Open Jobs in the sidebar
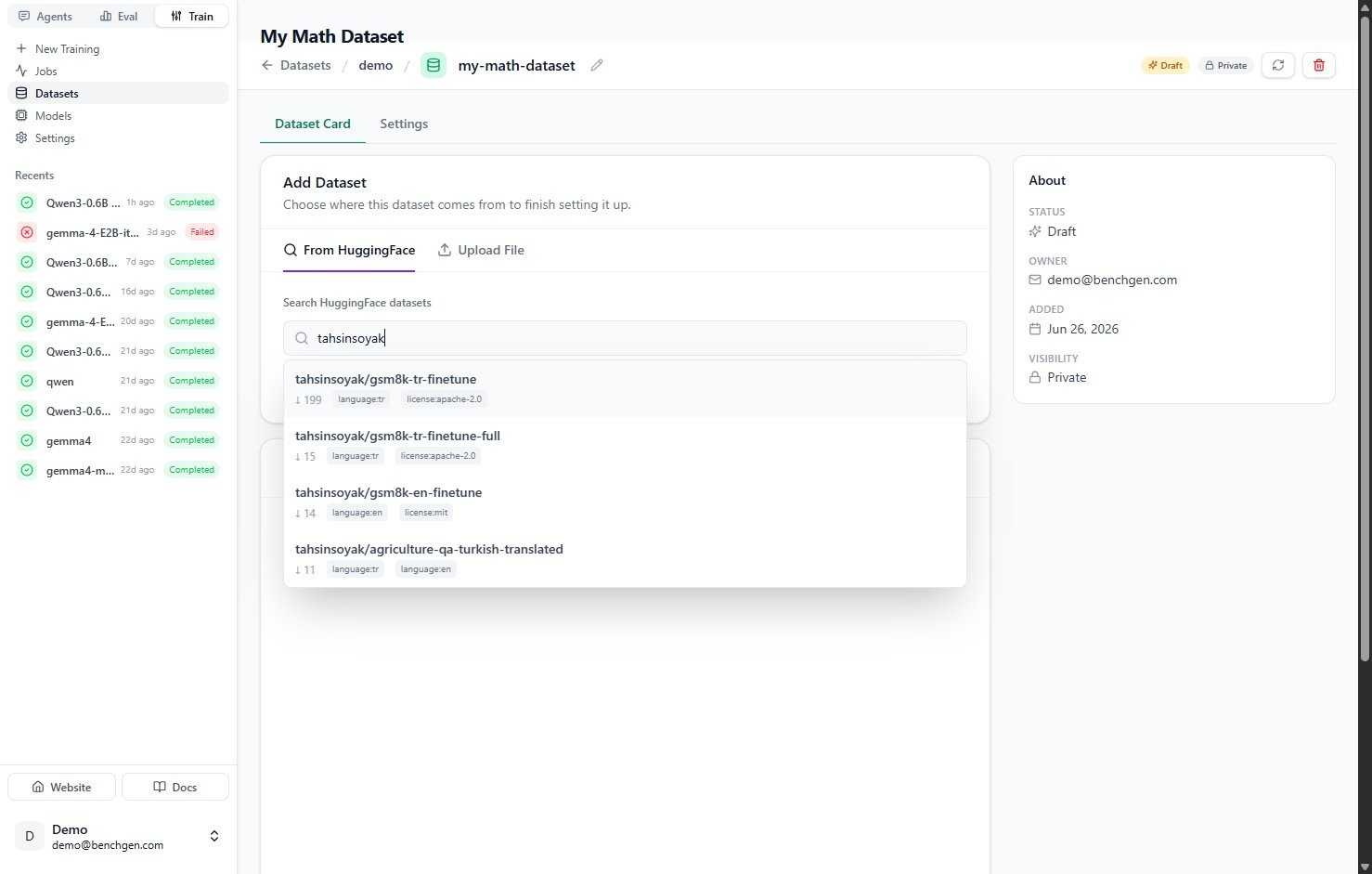 [x=118, y=71]
